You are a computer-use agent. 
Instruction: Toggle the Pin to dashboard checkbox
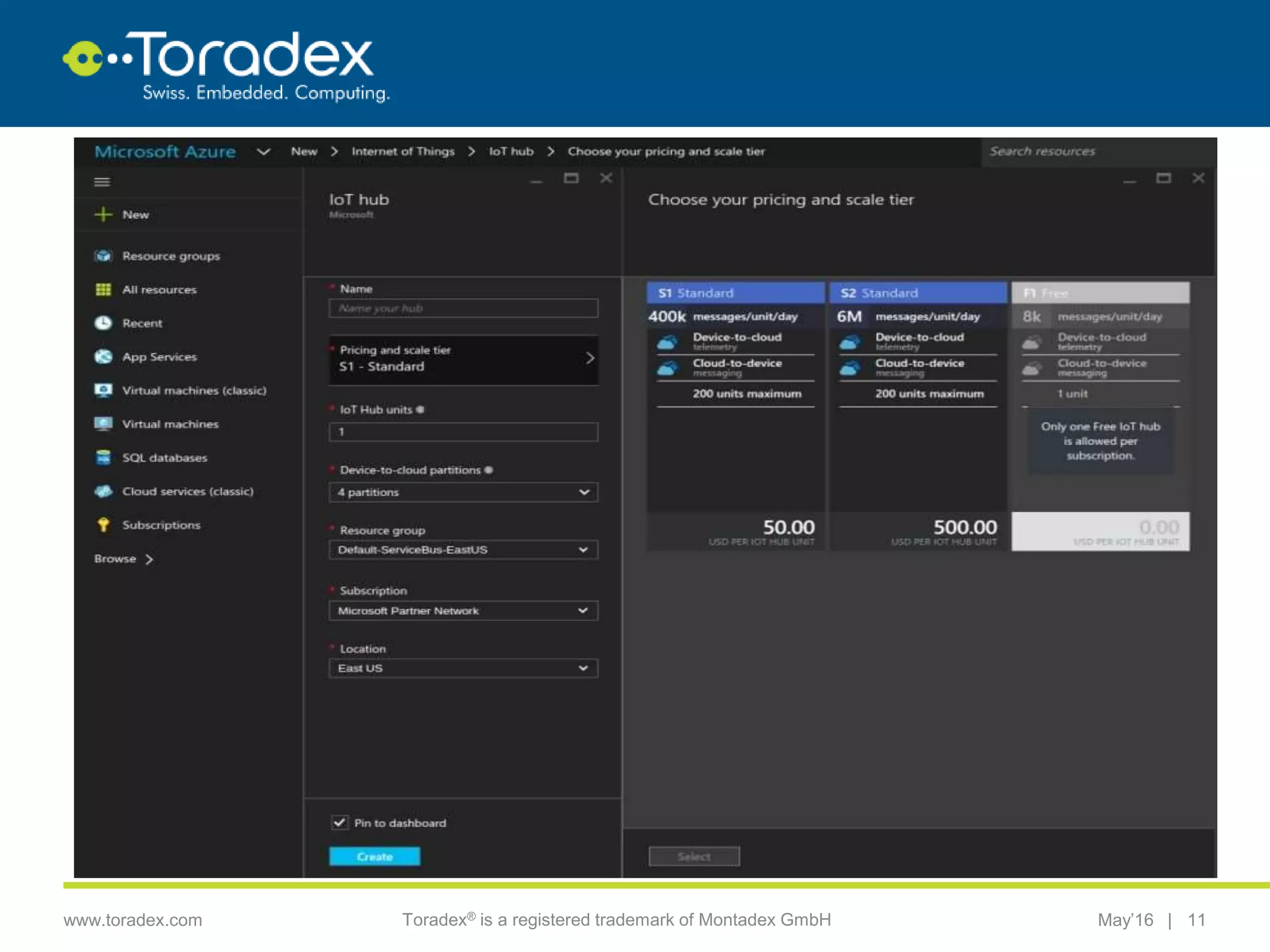(x=339, y=822)
